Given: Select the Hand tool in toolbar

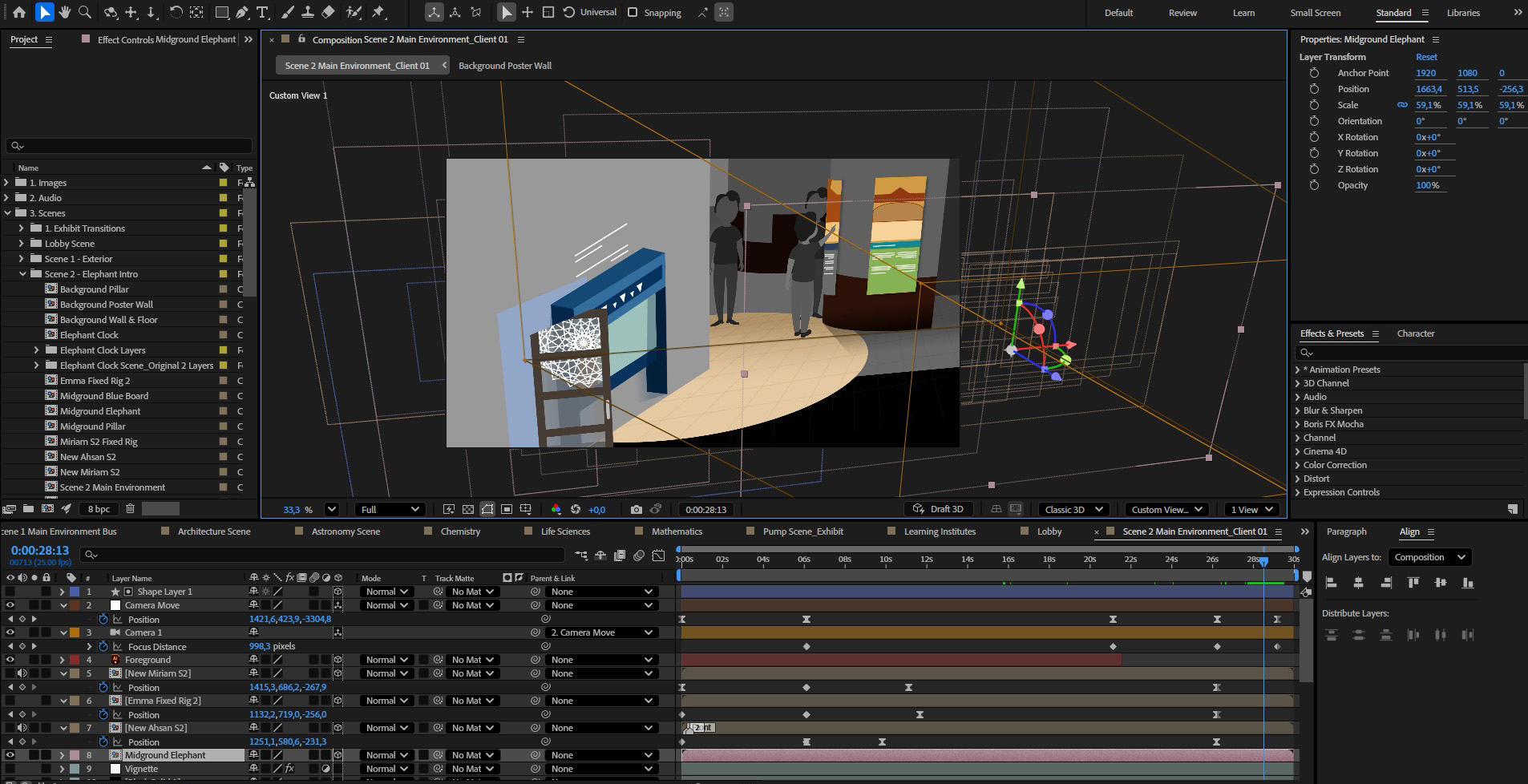Looking at the screenshot, I should [64, 12].
